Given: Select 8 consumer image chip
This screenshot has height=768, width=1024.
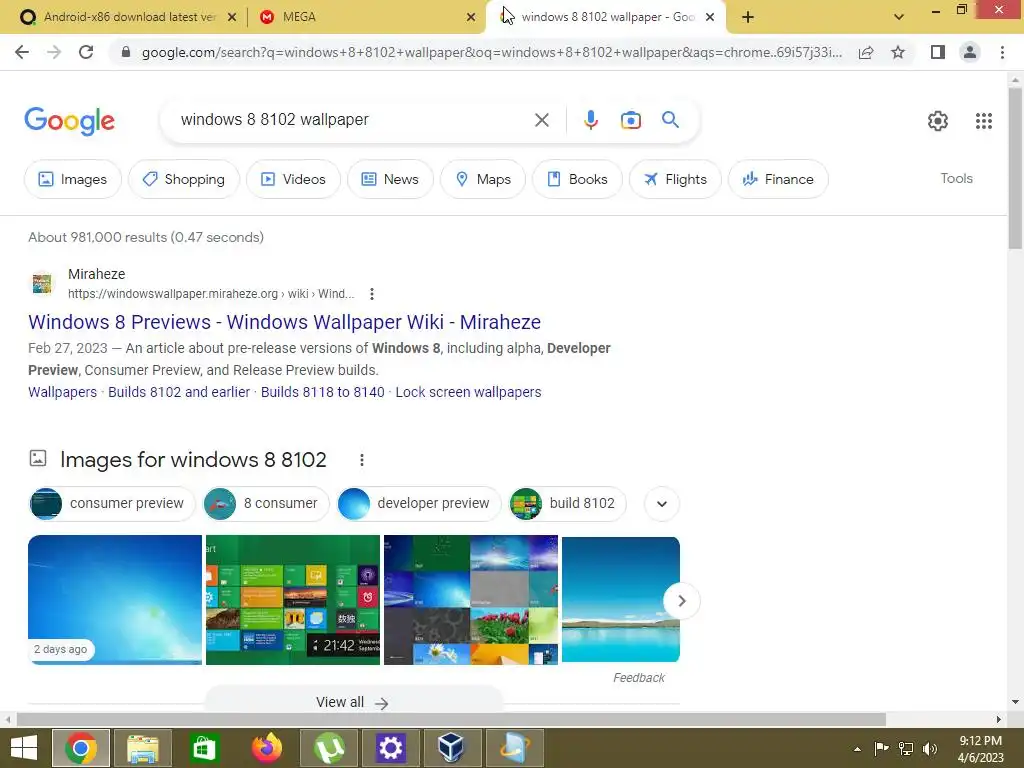Looking at the screenshot, I should coord(266,504).
